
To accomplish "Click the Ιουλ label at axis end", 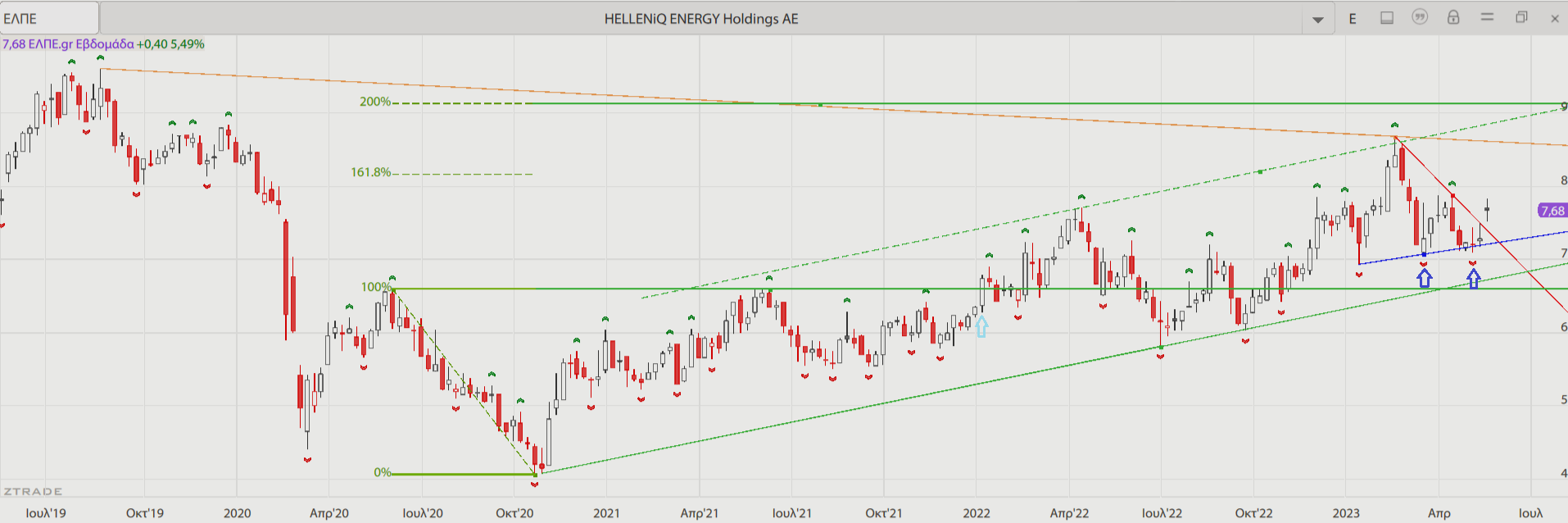I will [x=1530, y=513].
